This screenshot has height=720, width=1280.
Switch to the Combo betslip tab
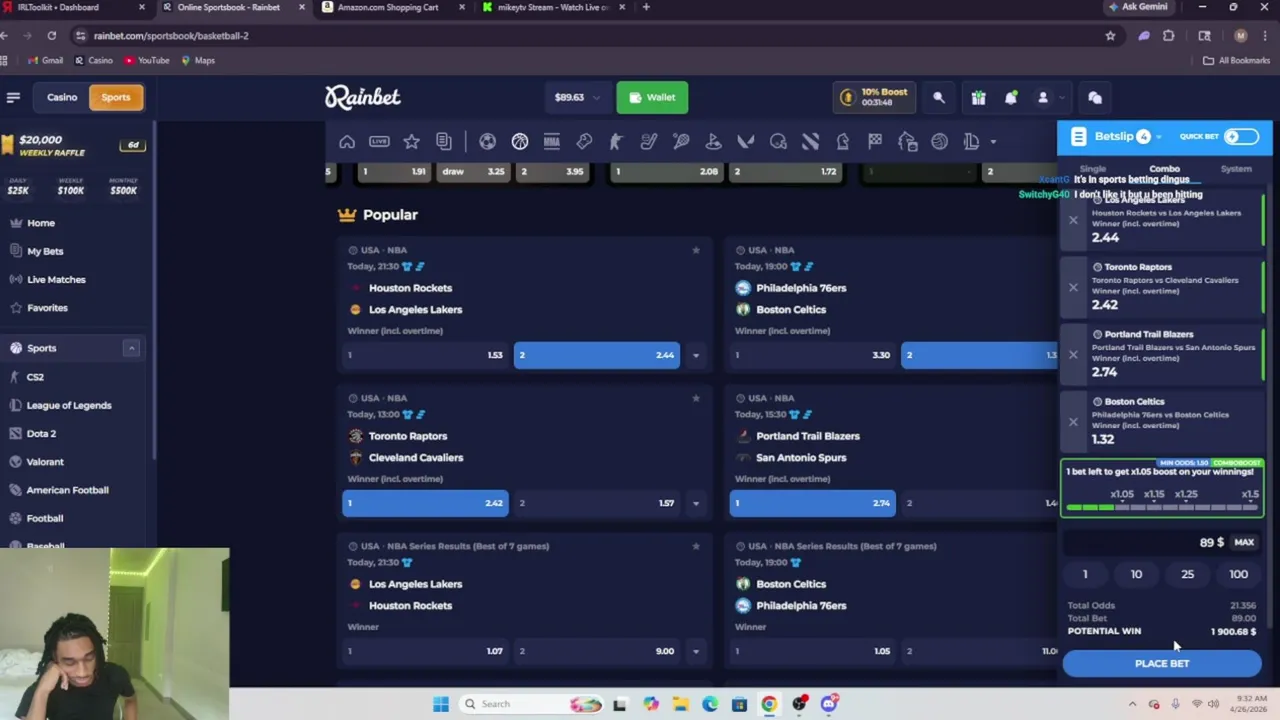pos(1164,169)
